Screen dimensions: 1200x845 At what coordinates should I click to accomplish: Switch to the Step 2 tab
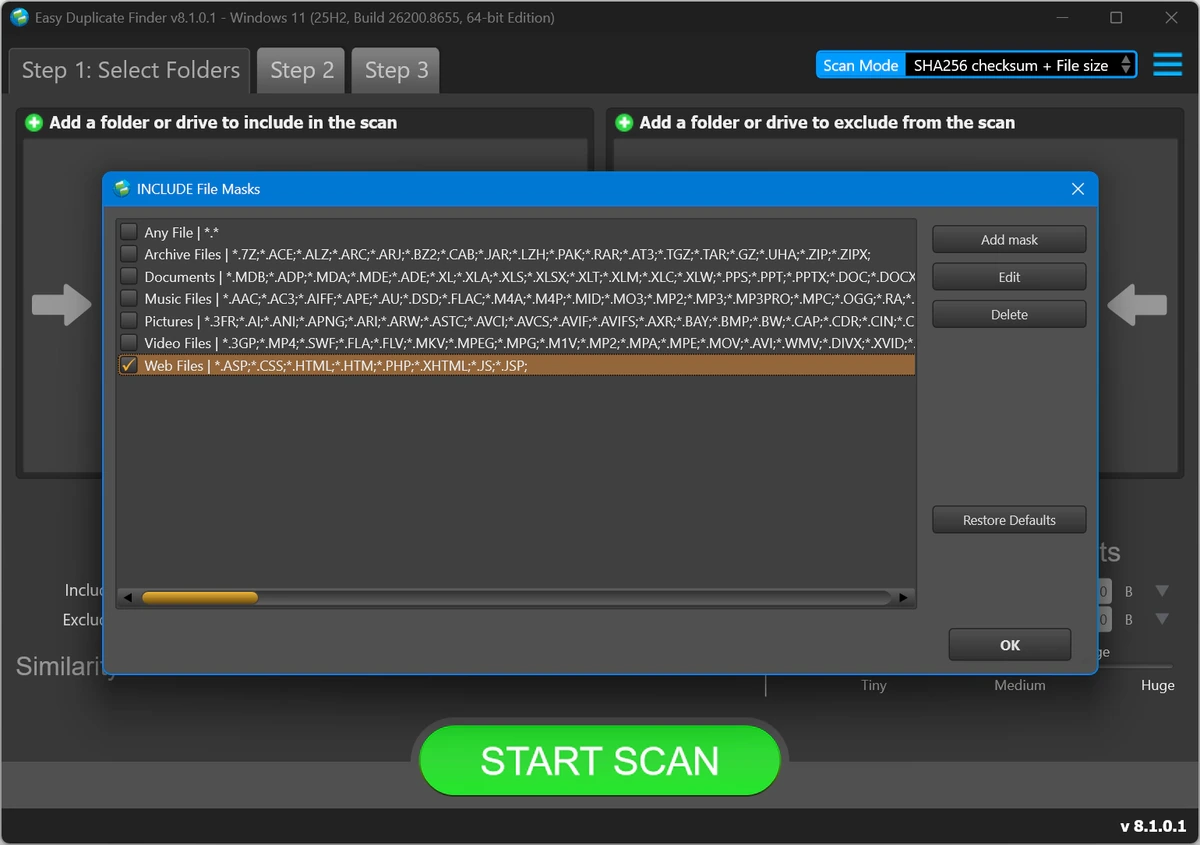pos(301,70)
